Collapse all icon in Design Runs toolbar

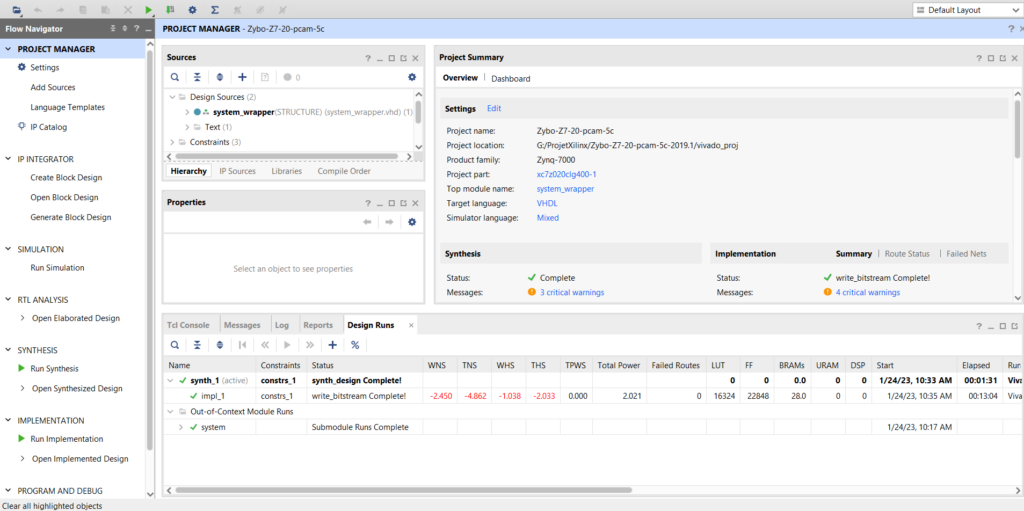click(x=196, y=345)
